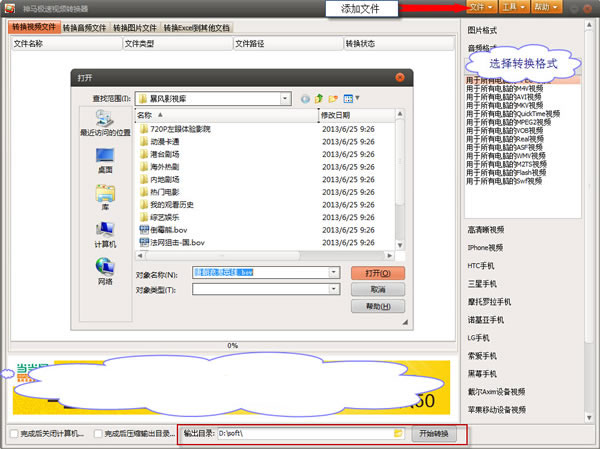600x449 pixels.
Task: Click the 转换状态 column header
Action: tap(399, 44)
